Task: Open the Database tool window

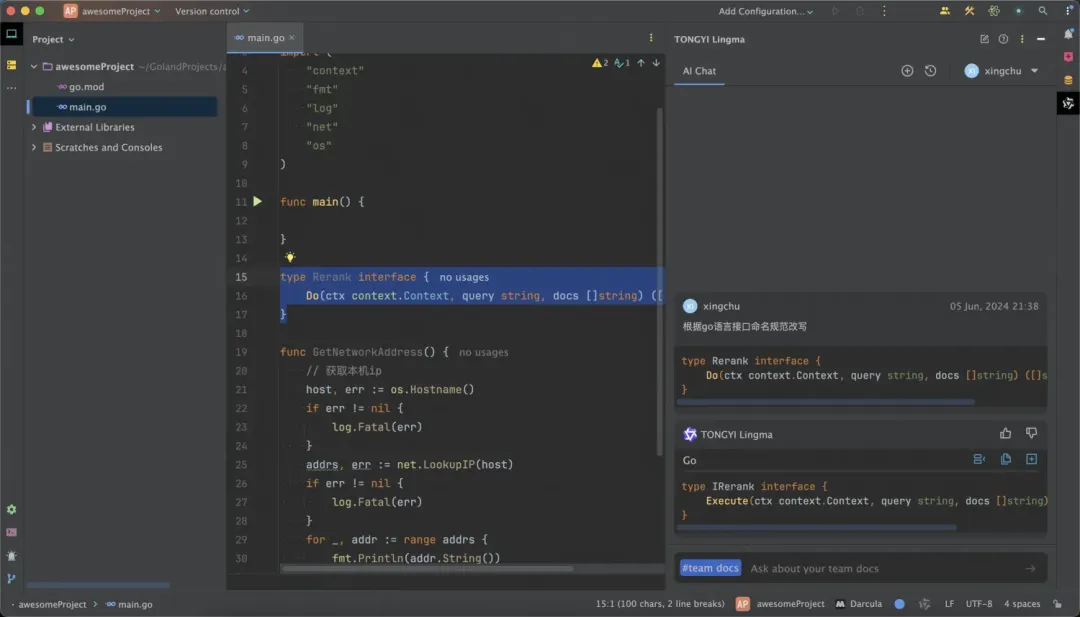Action: point(1068,80)
